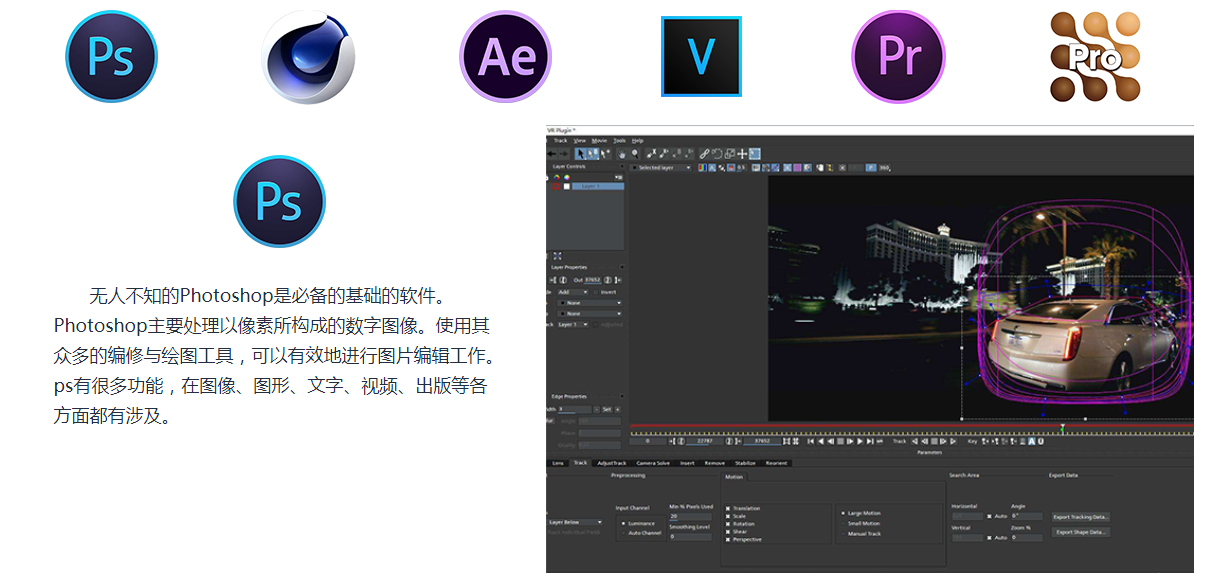1207x585 pixels.
Task: Click the stop tracking button
Action: coord(934,441)
